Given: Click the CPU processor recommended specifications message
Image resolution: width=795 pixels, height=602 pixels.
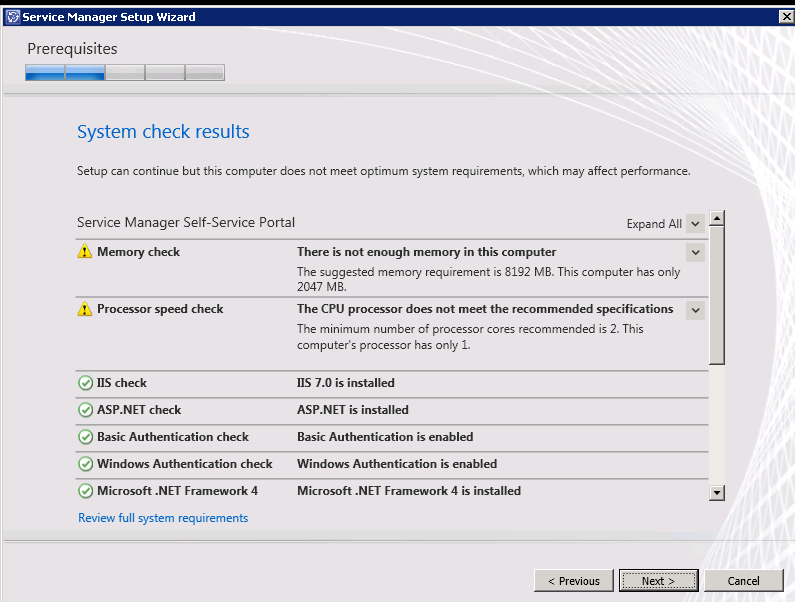Looking at the screenshot, I should 485,309.
